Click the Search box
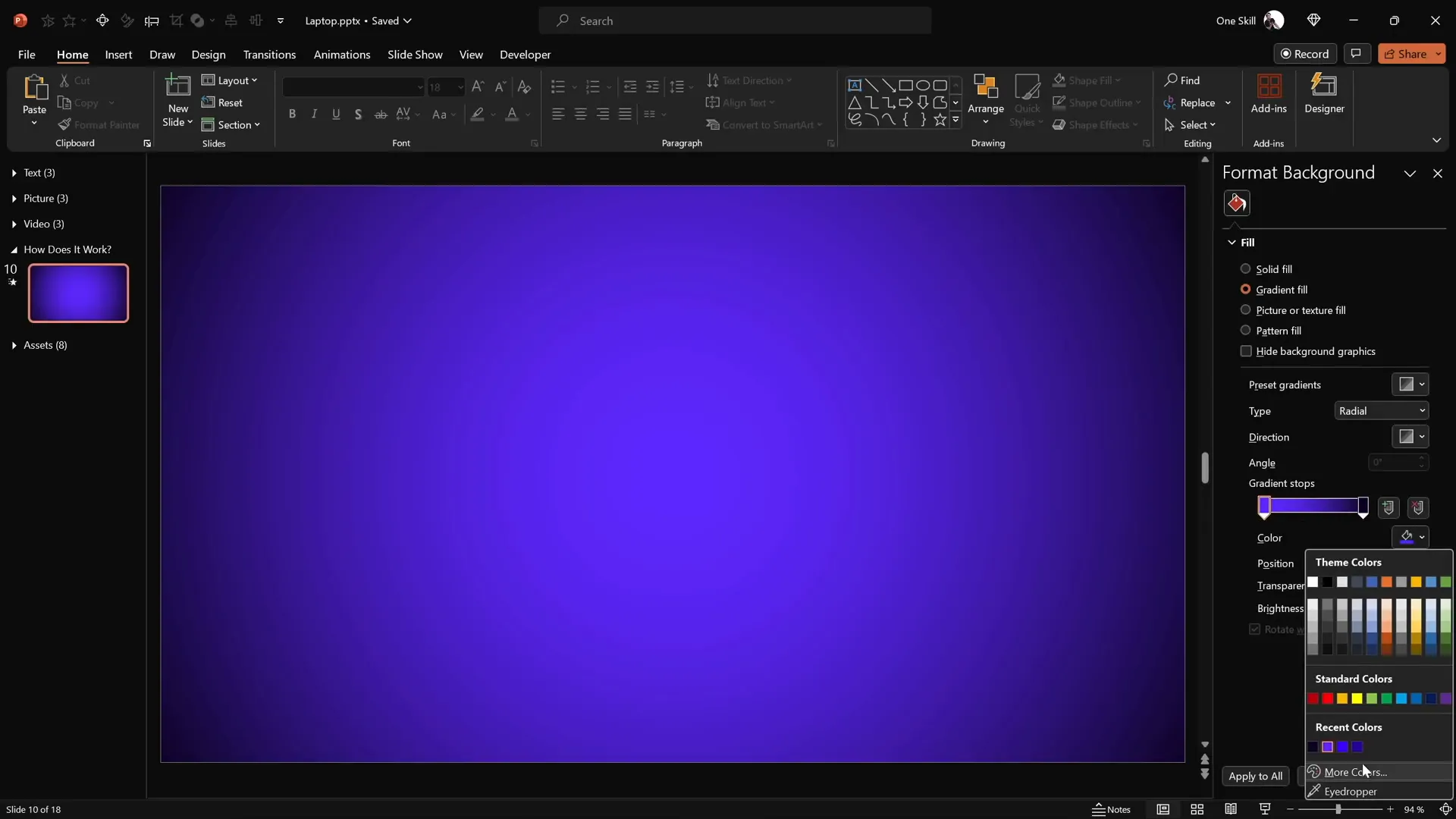 [735, 20]
